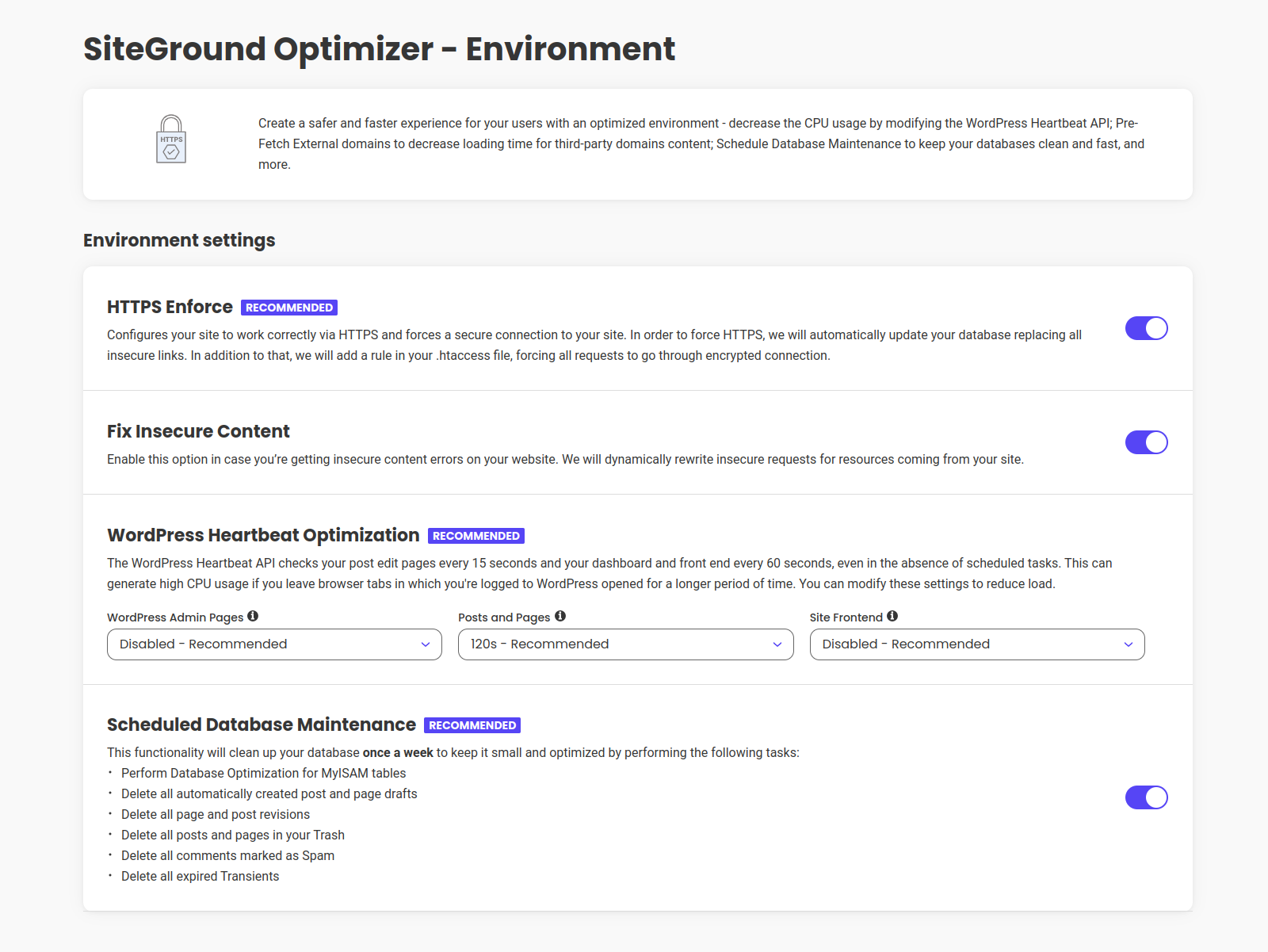Click the HTTPS Enforce heading
This screenshot has width=1268, height=952.
[170, 307]
